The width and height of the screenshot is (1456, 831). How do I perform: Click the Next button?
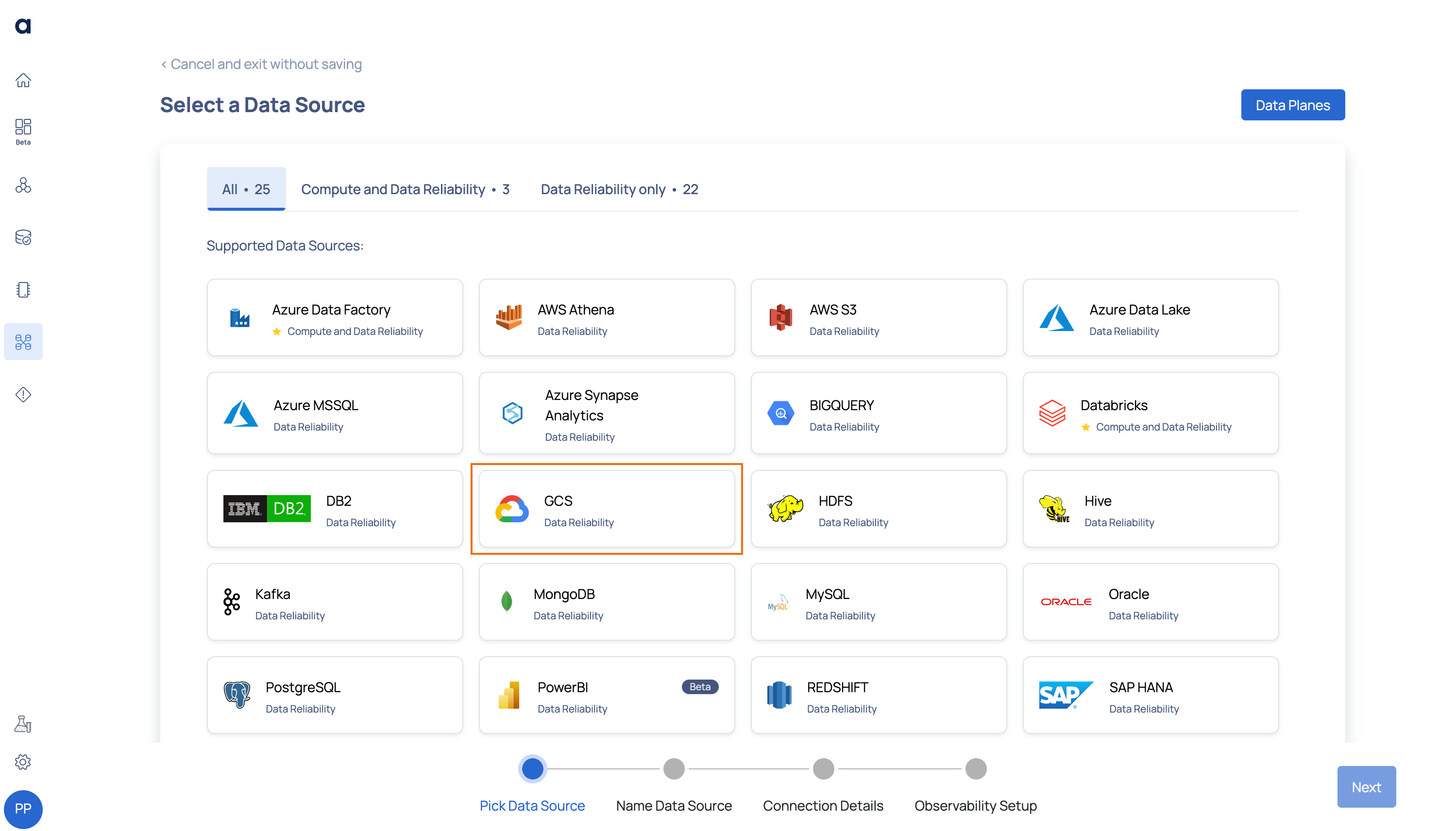1366,786
